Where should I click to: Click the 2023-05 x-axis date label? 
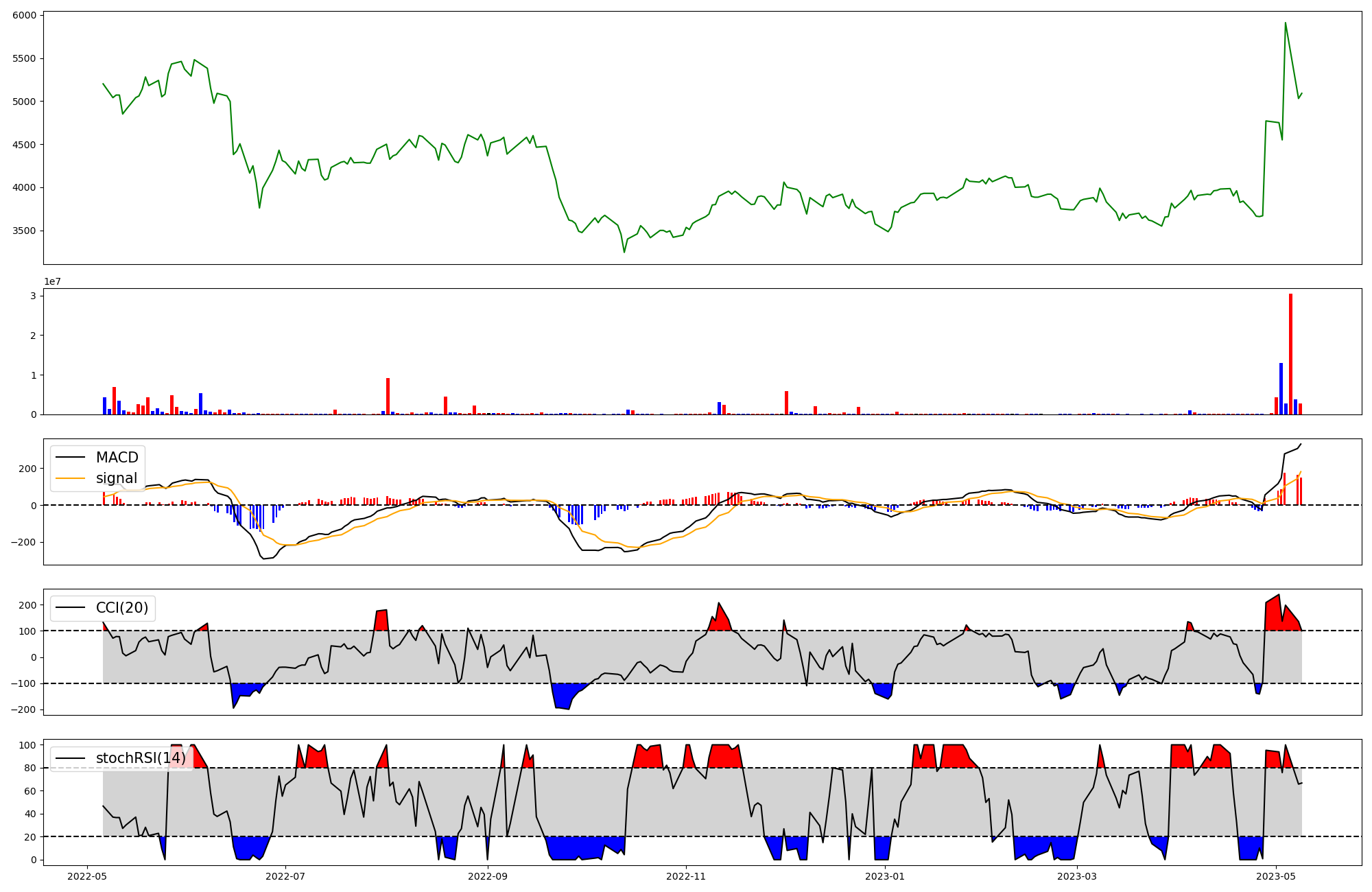click(1276, 876)
